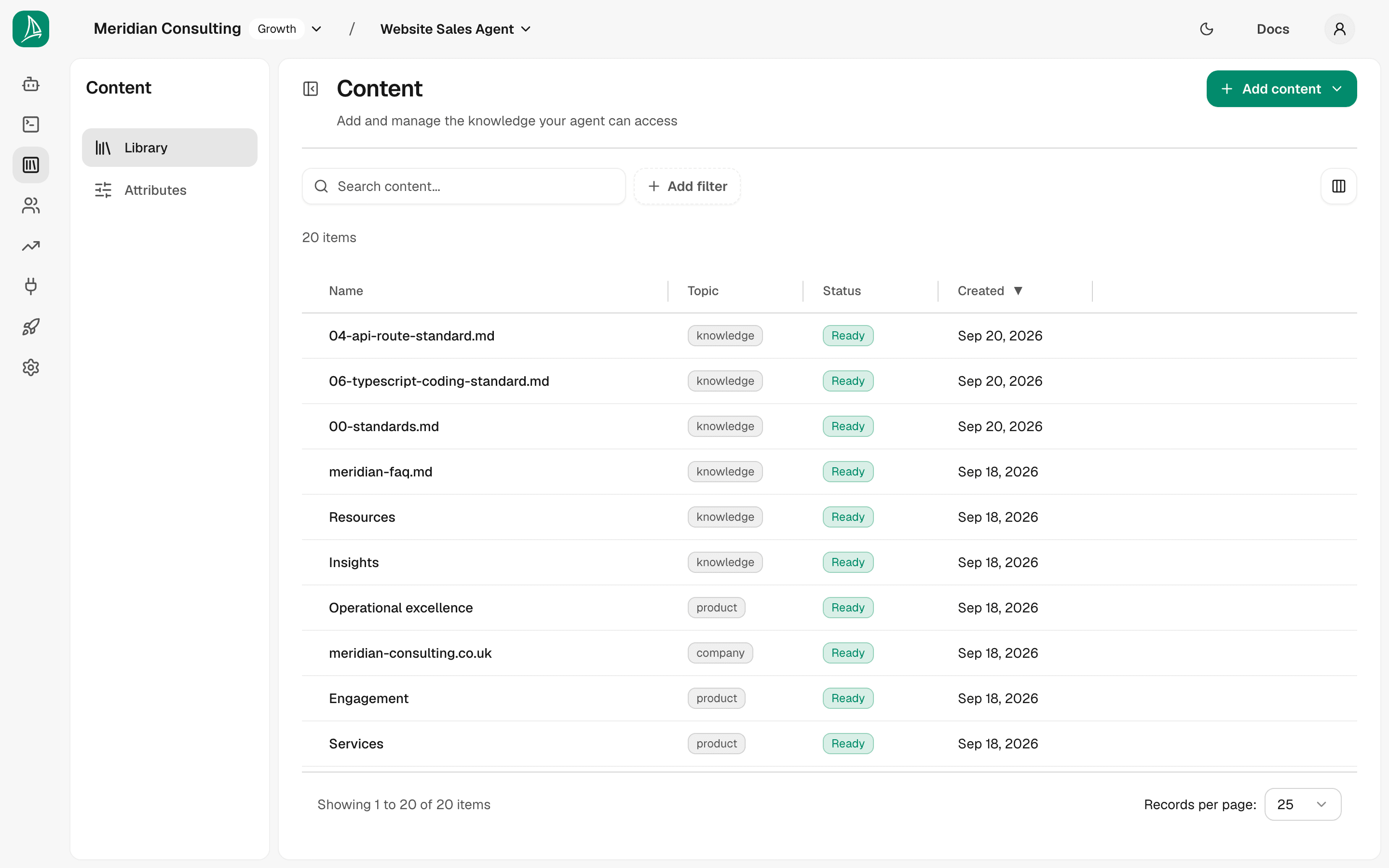1389x868 pixels.
Task: Click the green sailboat logo icon
Action: (x=31, y=29)
